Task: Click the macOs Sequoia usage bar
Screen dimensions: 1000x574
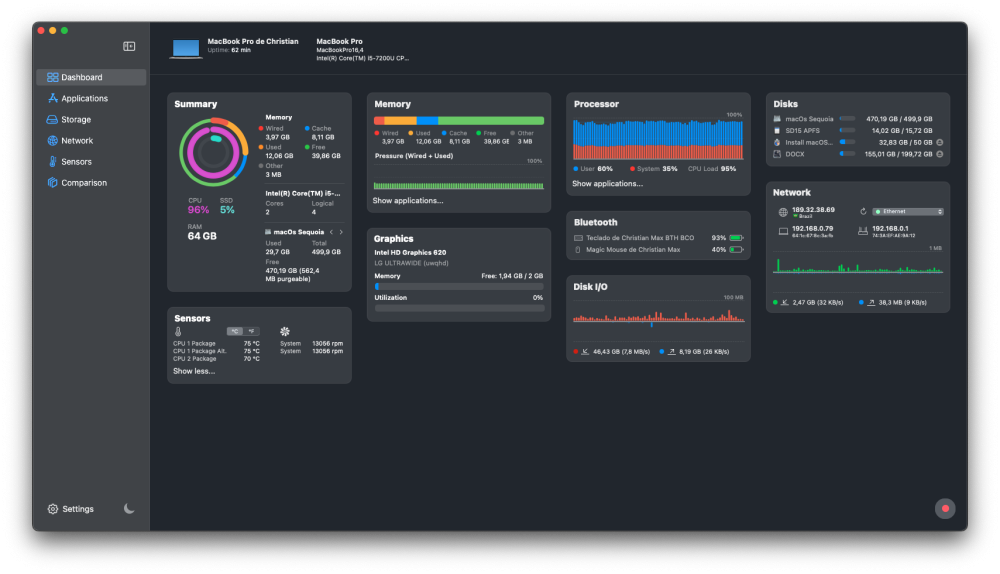Action: [847, 119]
